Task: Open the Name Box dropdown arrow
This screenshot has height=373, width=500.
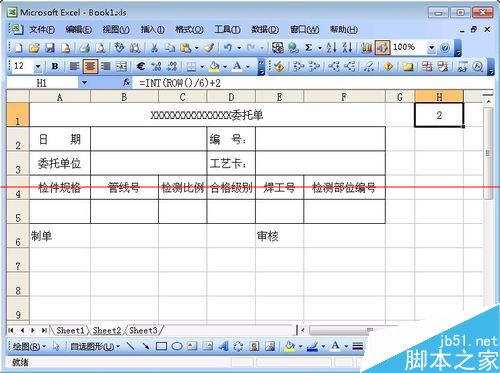Action: click(84, 82)
